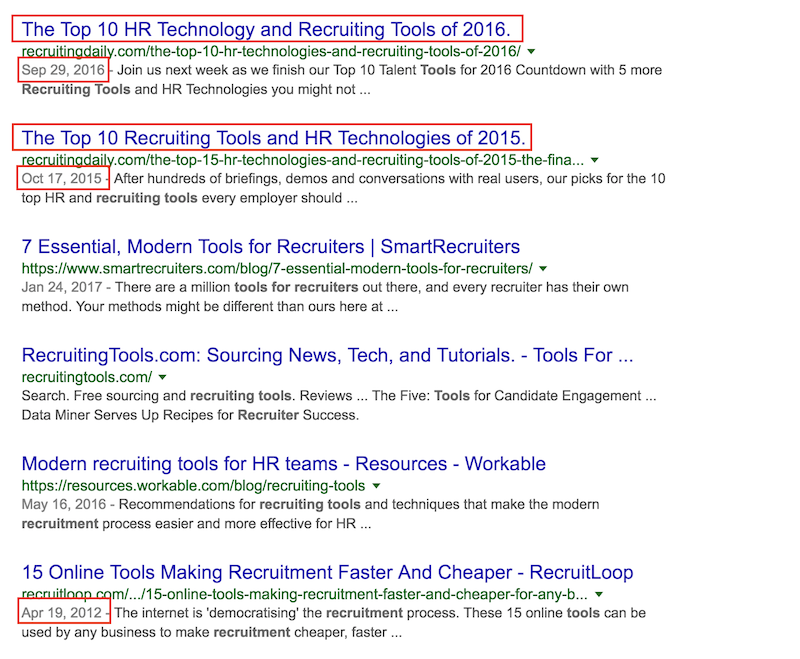Expand dropdown arrow next to smartrecruiters.com URL

pos(543,269)
